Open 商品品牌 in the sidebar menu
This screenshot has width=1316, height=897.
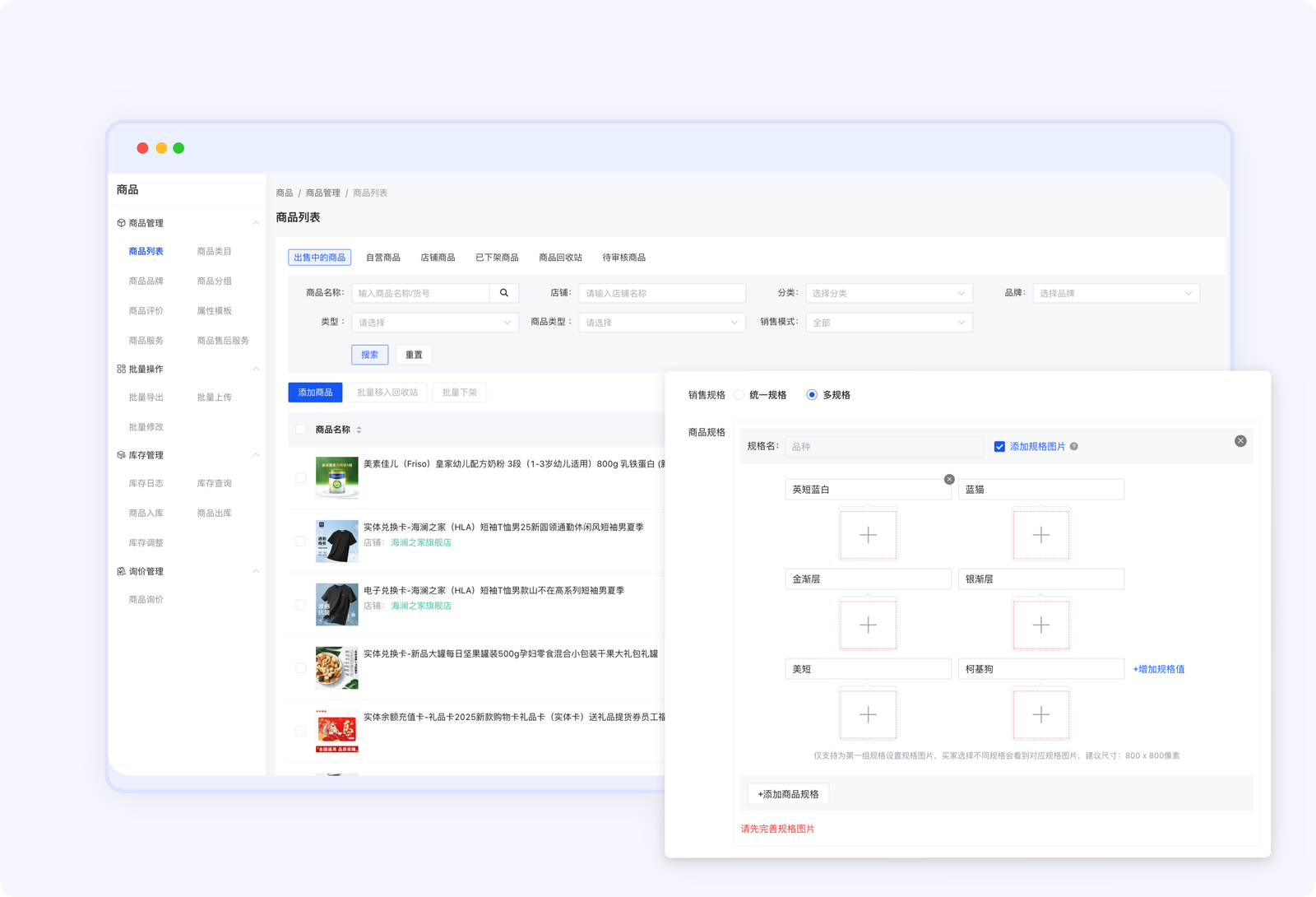click(146, 281)
